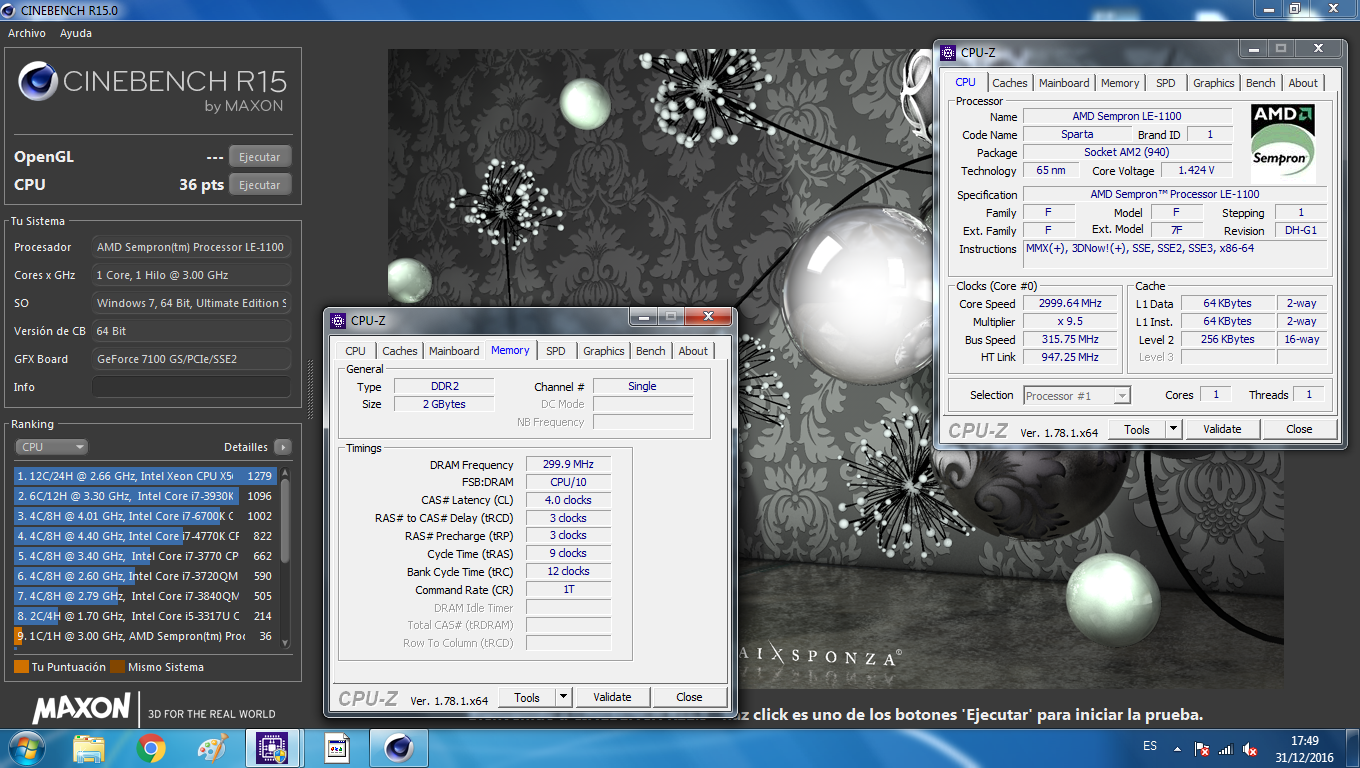This screenshot has height=768, width=1360.
Task: Click the MAXON logo at bottom left
Action: pyautogui.click(x=82, y=708)
